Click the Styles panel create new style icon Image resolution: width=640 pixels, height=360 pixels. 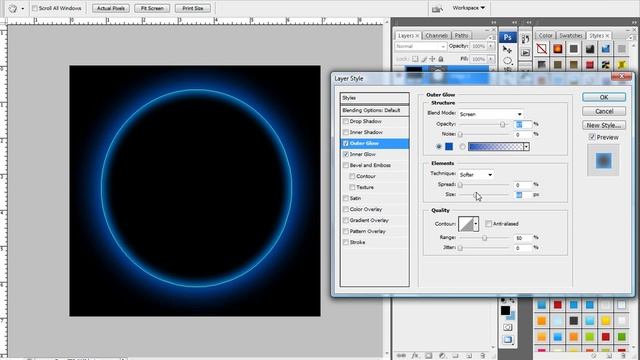(609, 356)
